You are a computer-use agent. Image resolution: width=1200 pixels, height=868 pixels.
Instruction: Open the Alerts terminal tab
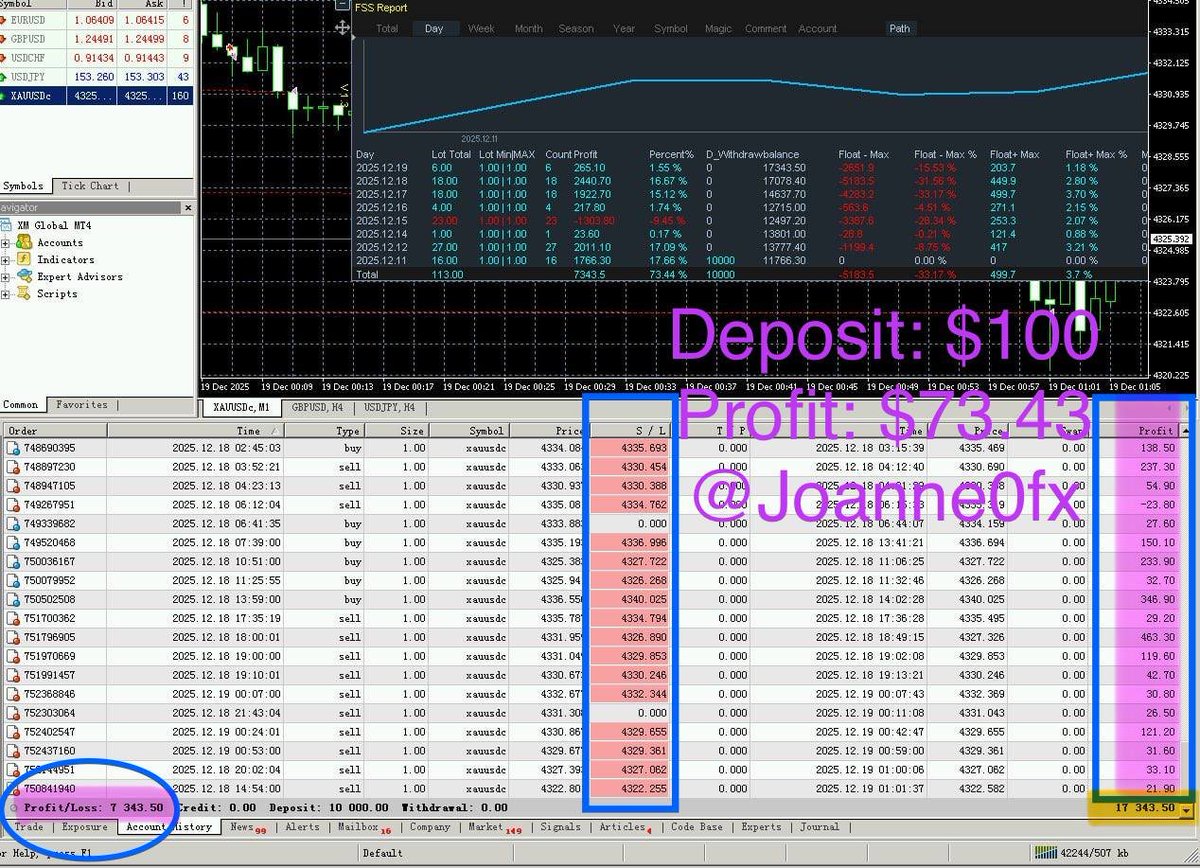click(x=302, y=827)
